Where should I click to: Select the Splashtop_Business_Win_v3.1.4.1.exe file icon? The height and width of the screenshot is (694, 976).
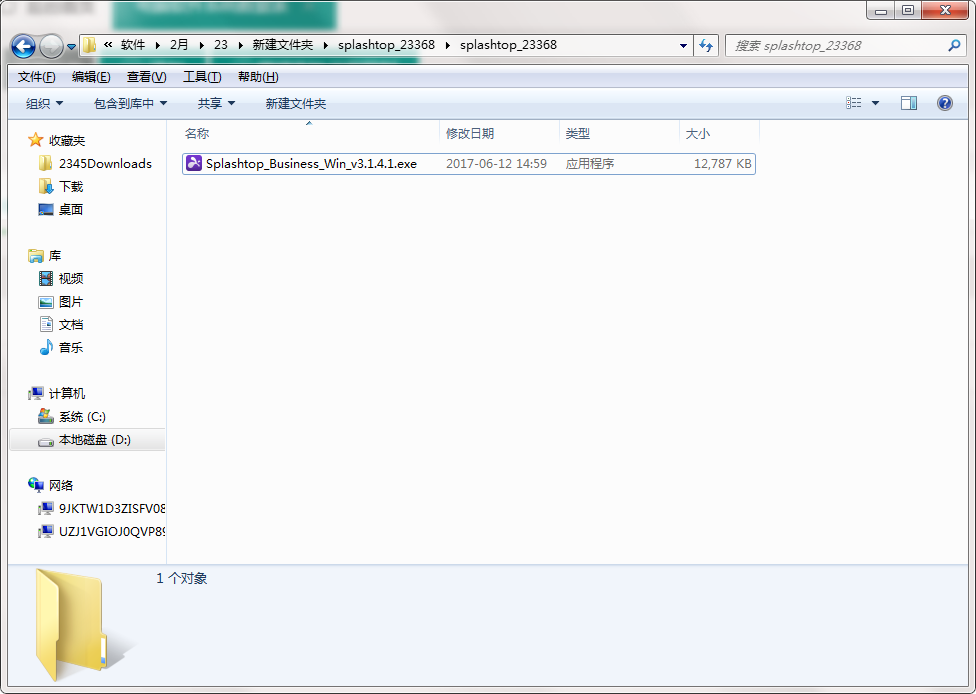tap(194, 163)
